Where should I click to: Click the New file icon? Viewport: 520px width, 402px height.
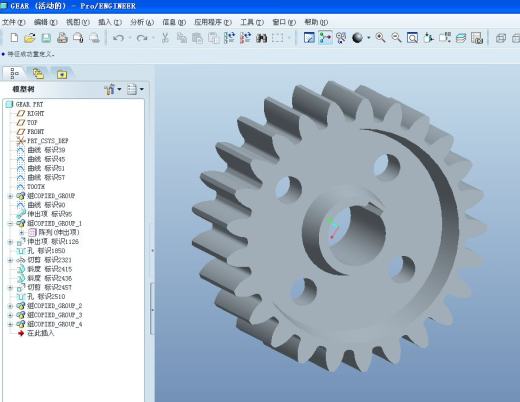point(14,38)
